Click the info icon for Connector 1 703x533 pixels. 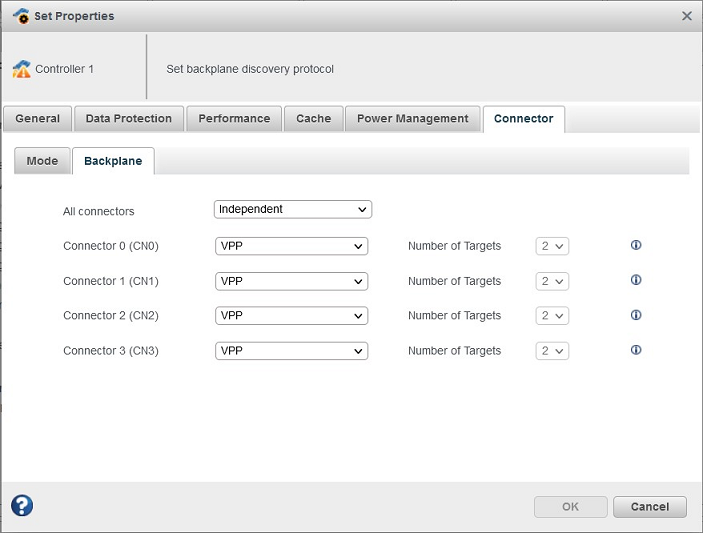636,280
